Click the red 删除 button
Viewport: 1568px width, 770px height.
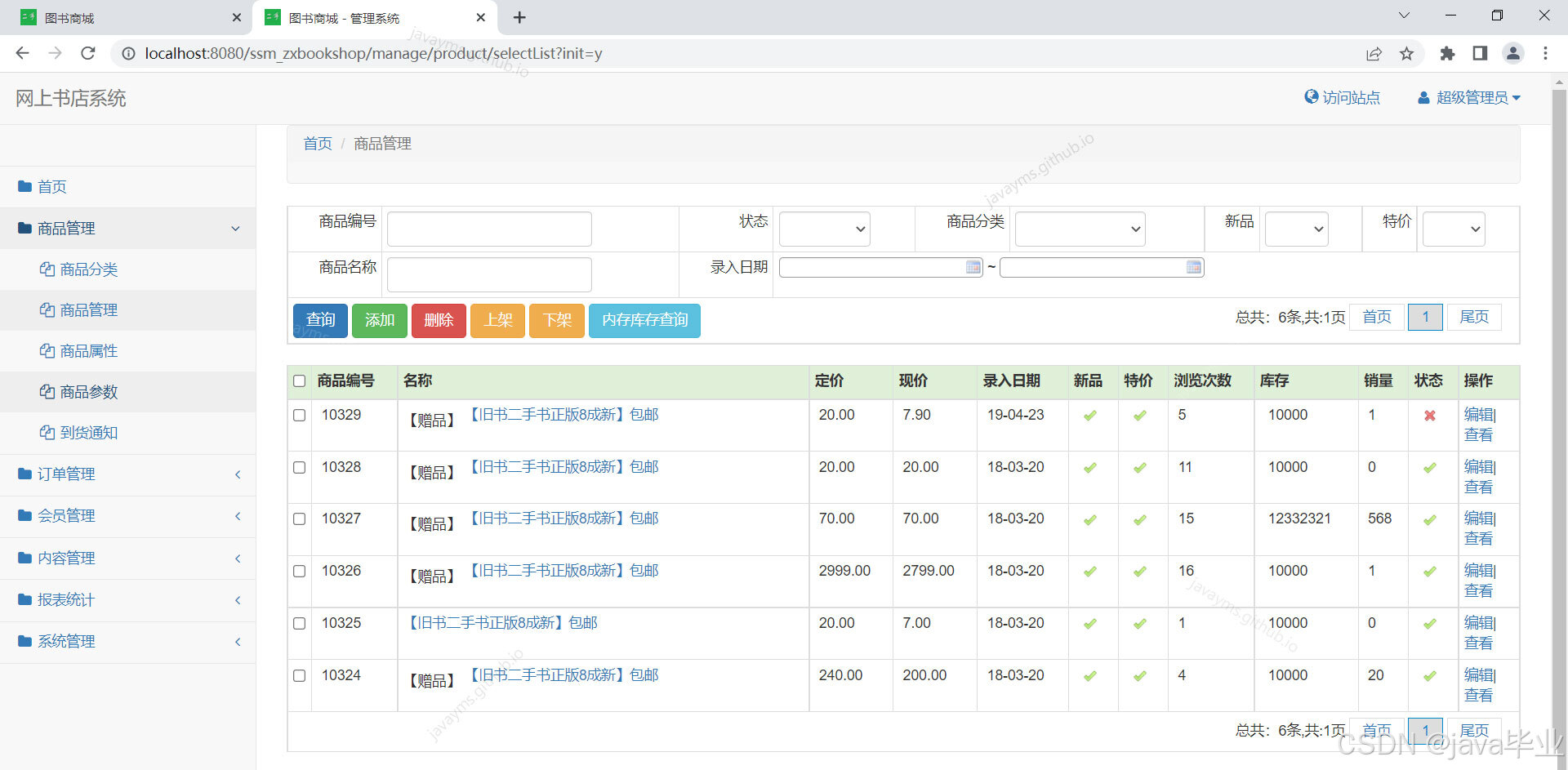[439, 320]
